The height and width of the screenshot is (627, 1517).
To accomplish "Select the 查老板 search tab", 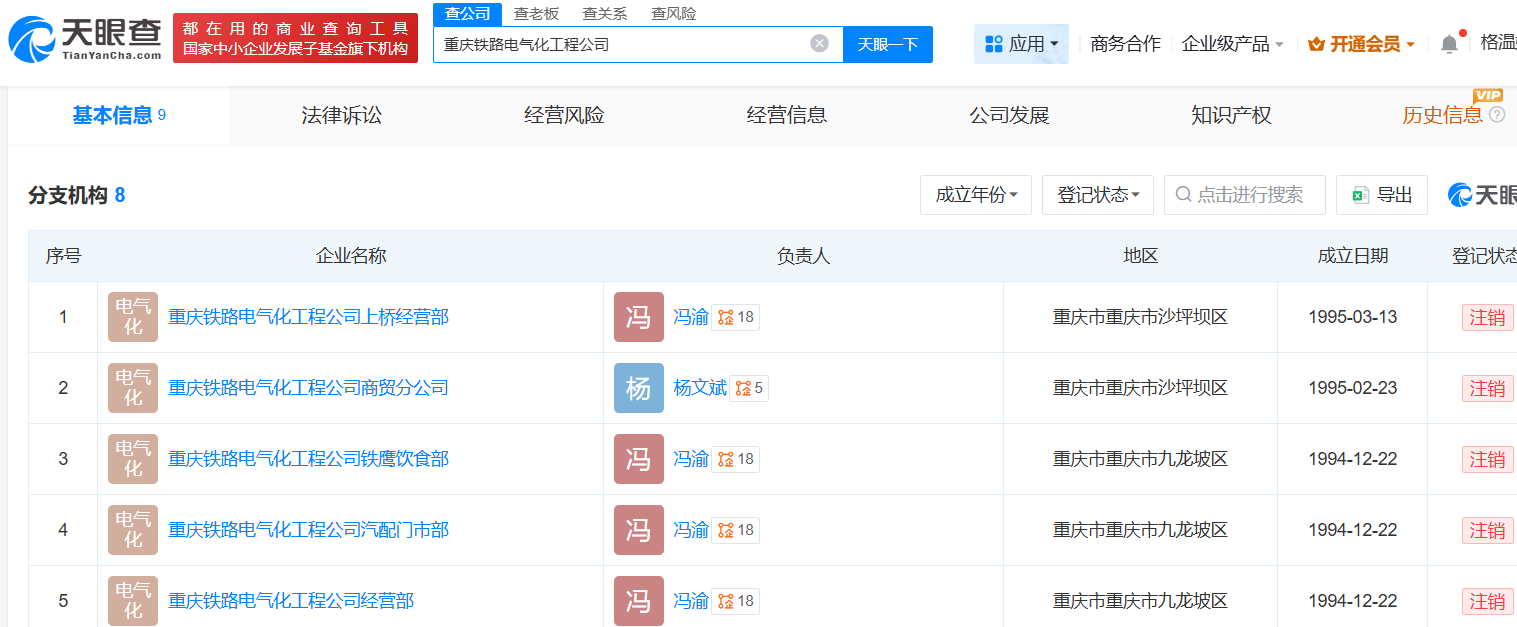I will coord(536,13).
